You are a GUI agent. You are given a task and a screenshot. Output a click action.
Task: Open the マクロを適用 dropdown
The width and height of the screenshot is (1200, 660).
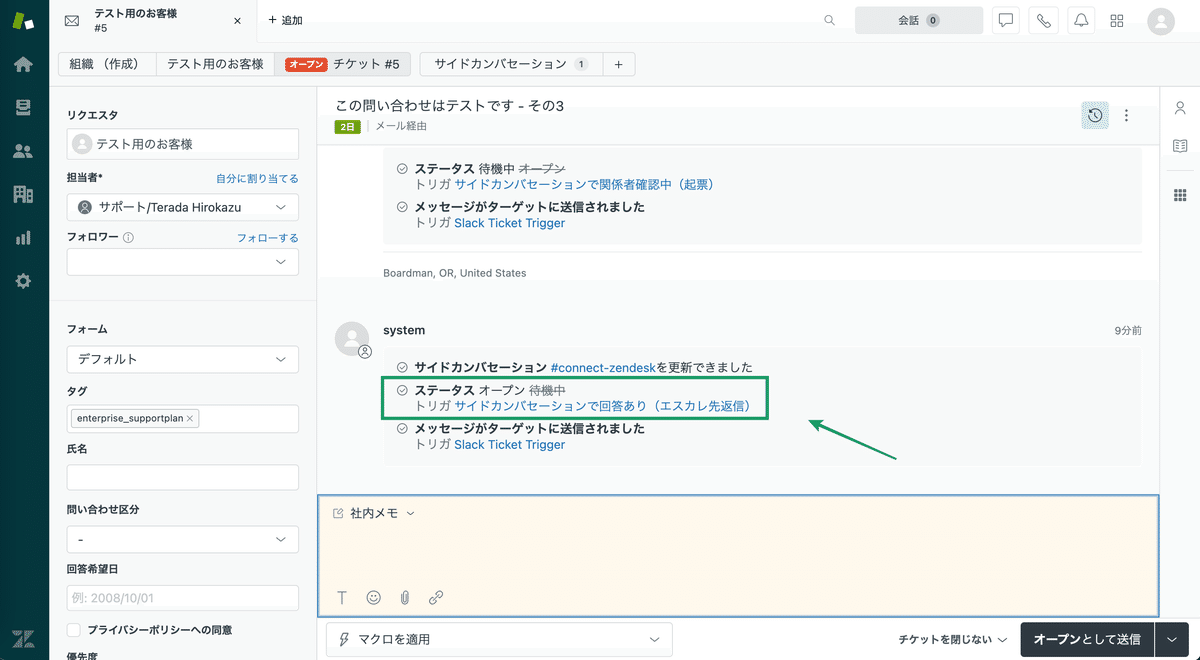(x=499, y=639)
